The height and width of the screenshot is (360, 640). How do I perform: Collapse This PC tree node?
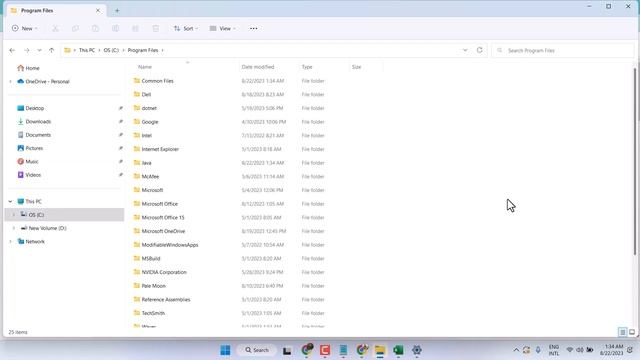(11, 202)
